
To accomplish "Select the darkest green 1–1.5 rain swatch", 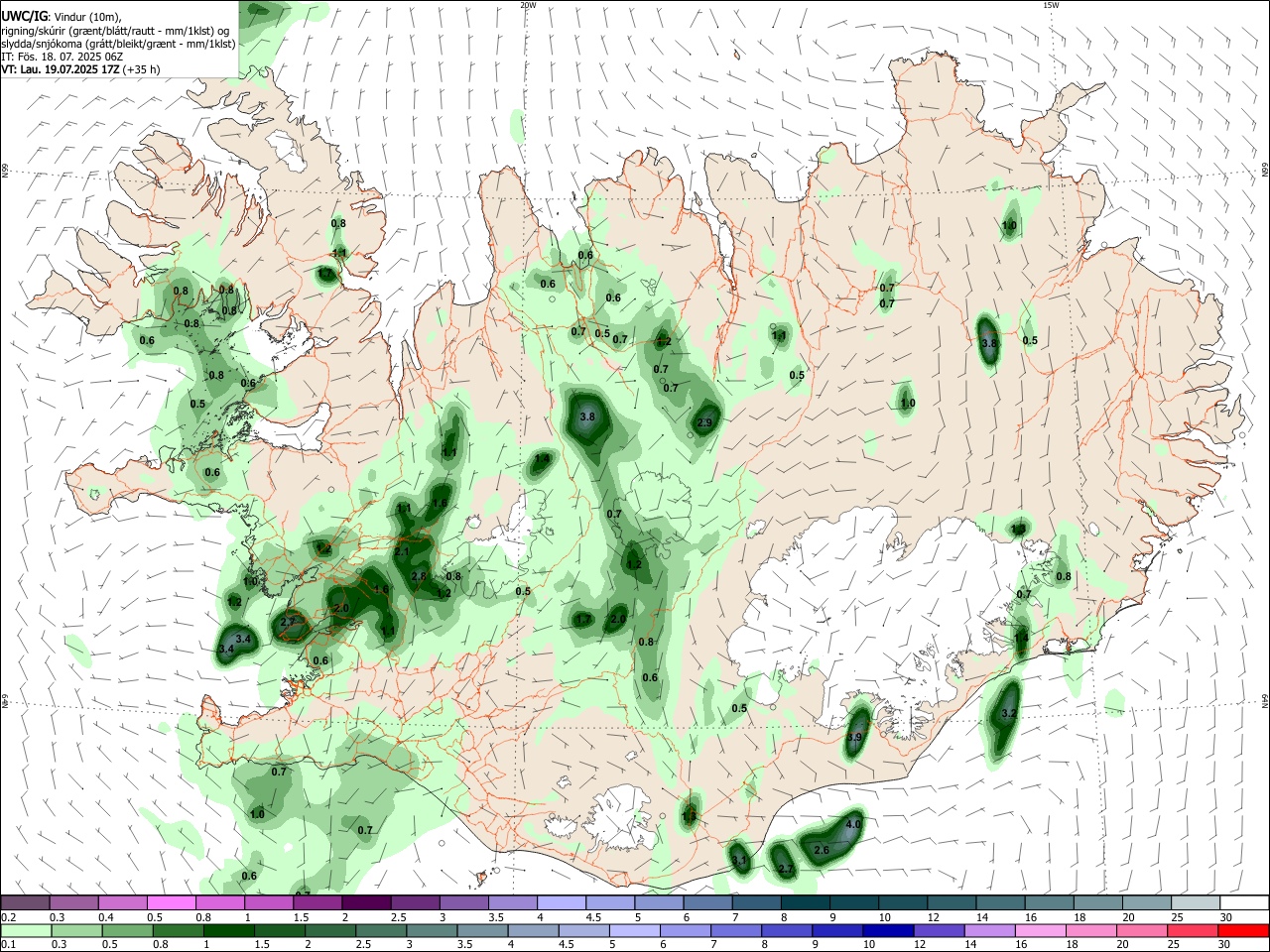I will click(x=228, y=930).
